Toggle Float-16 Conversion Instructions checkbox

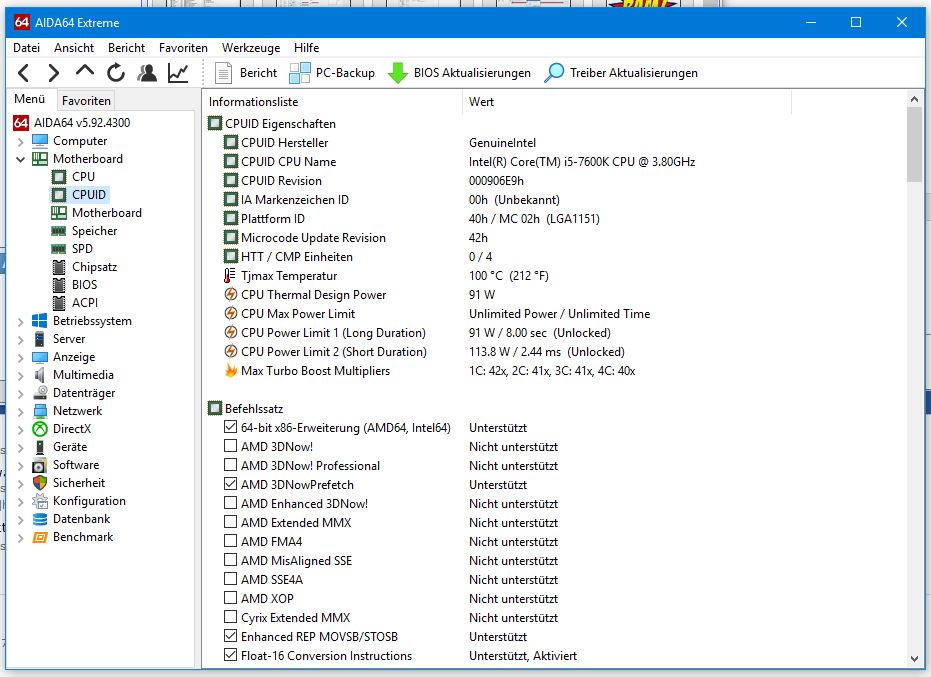[x=230, y=655]
